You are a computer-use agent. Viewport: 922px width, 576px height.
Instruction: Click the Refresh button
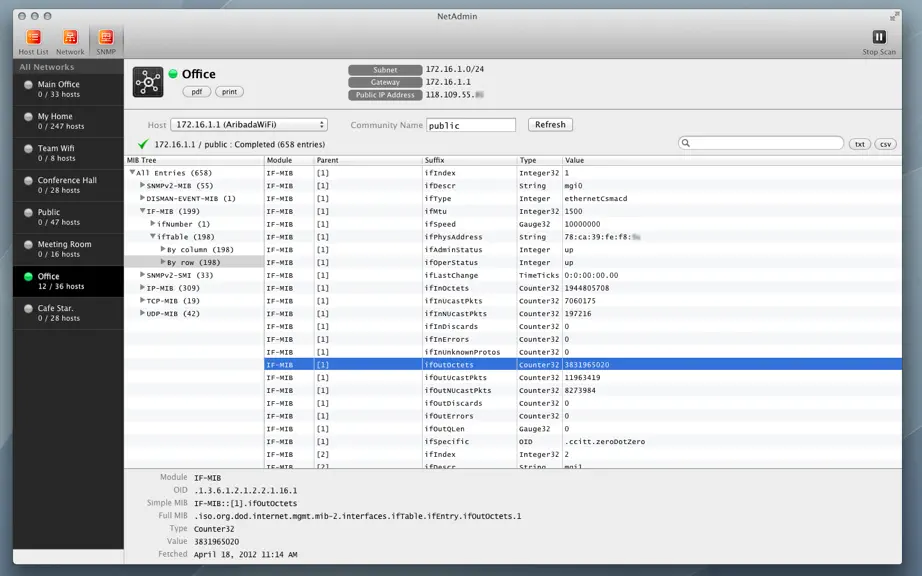550,125
